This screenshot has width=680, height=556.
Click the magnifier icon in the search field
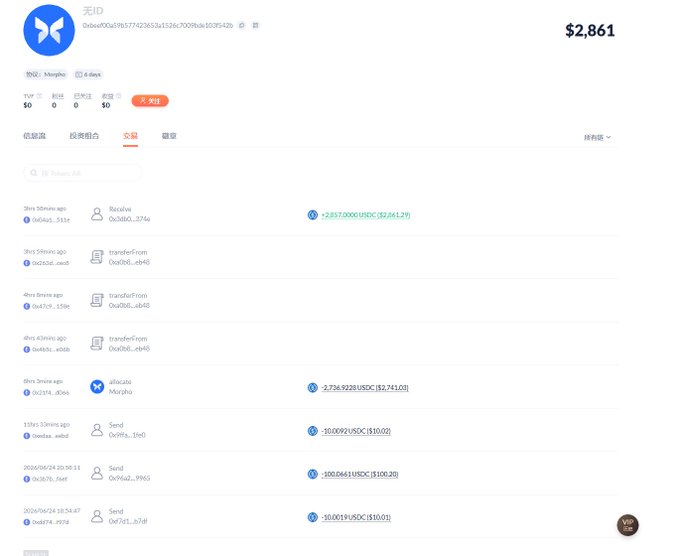pos(33,173)
